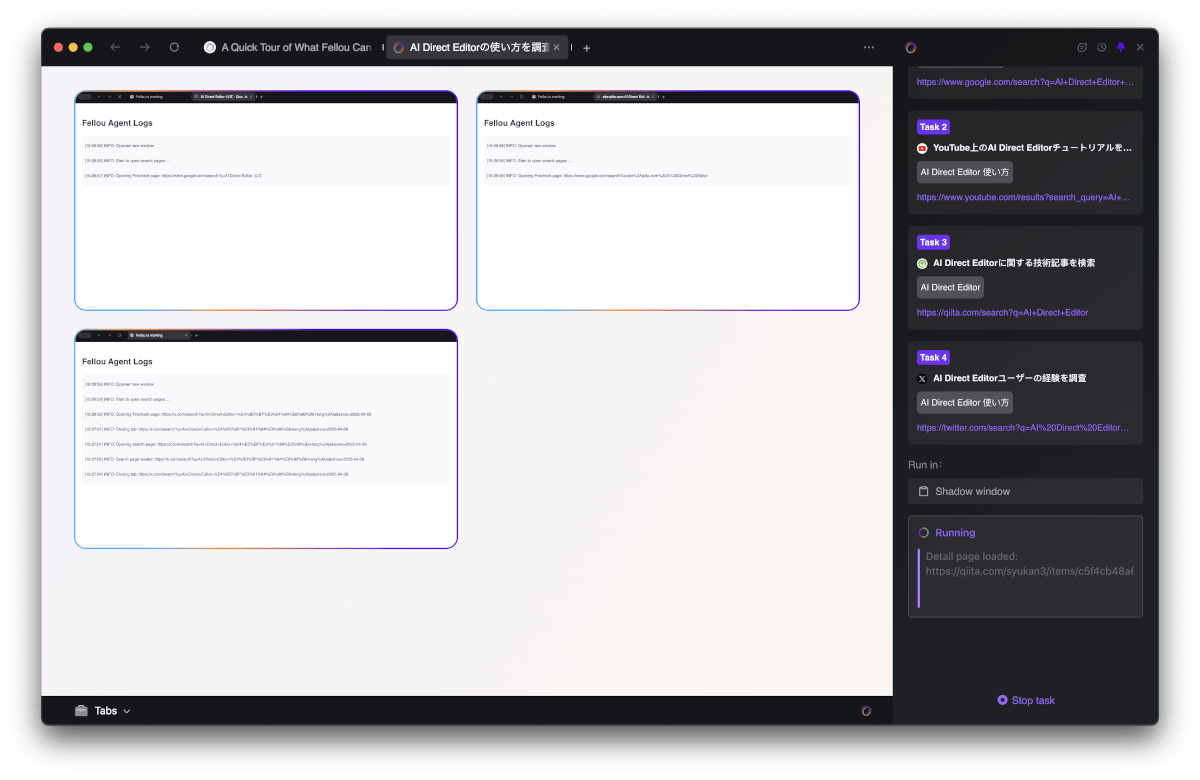
Task: Open a new tab with the plus icon
Action: pyautogui.click(x=587, y=48)
